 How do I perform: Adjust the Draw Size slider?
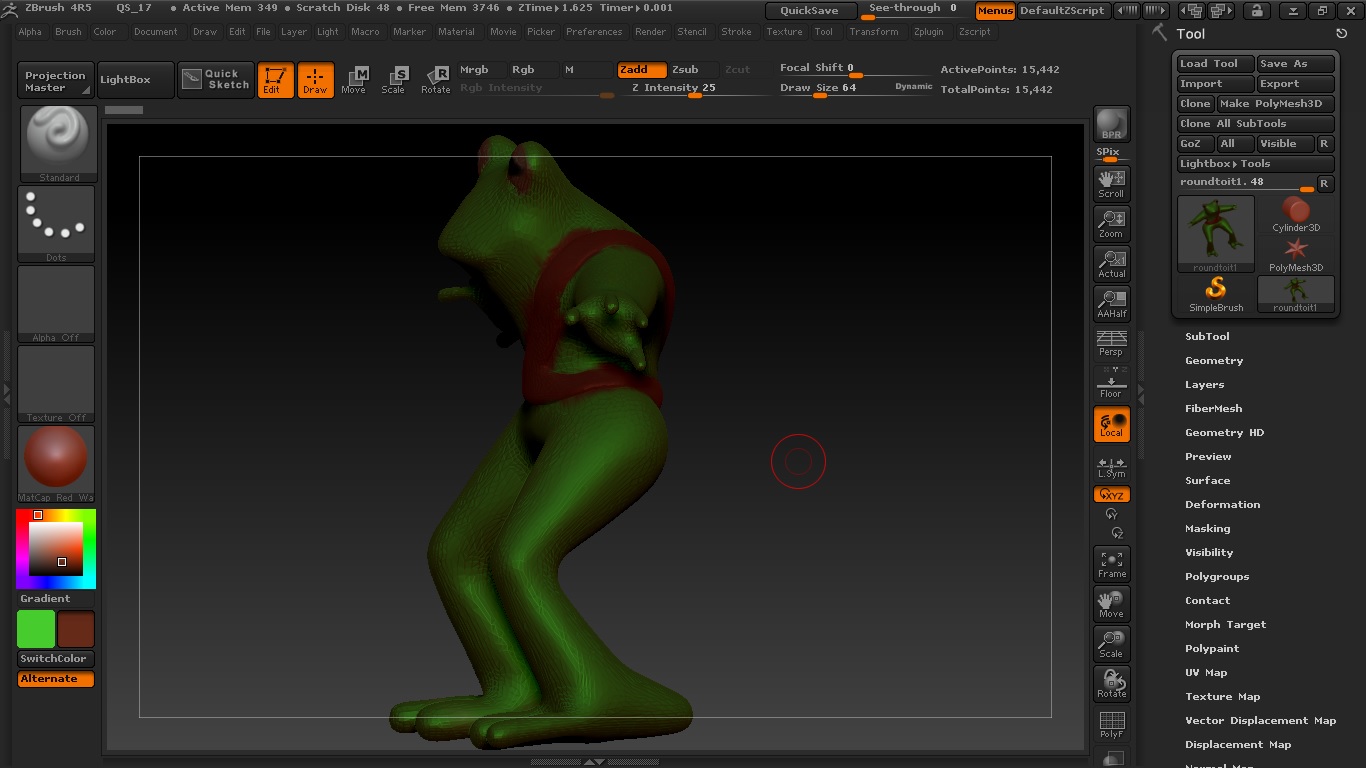[x=856, y=89]
